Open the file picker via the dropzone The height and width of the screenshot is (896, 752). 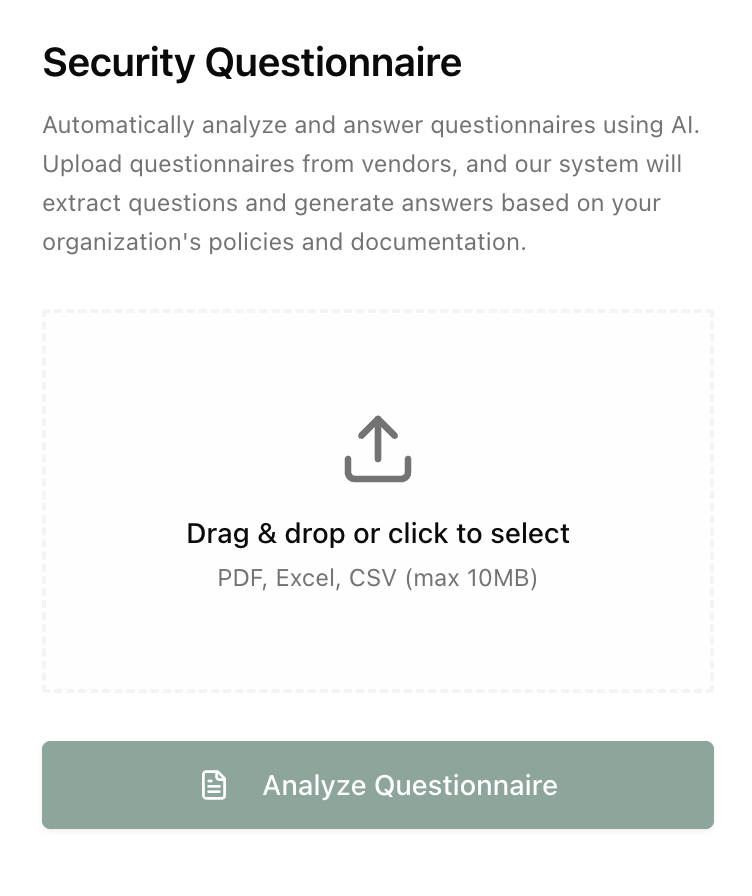(x=377, y=500)
